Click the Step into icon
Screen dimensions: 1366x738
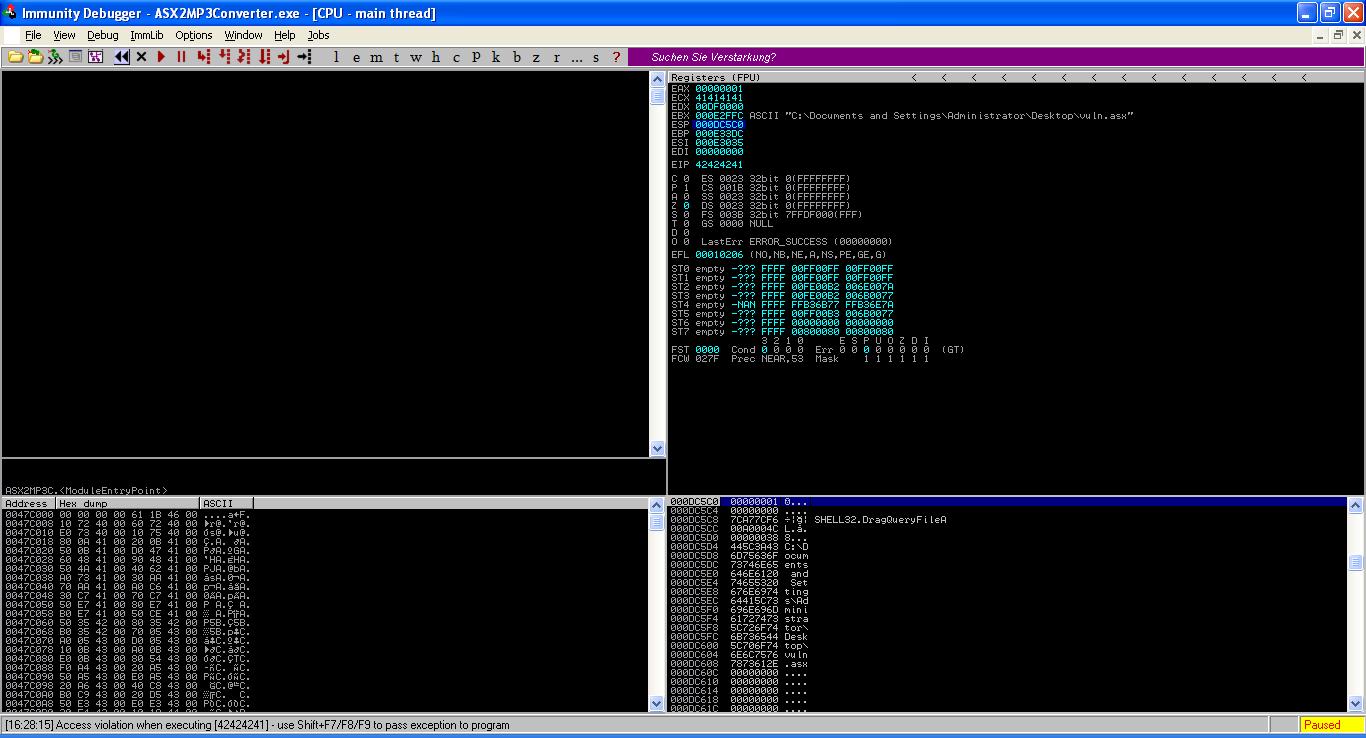pyautogui.click(x=204, y=57)
